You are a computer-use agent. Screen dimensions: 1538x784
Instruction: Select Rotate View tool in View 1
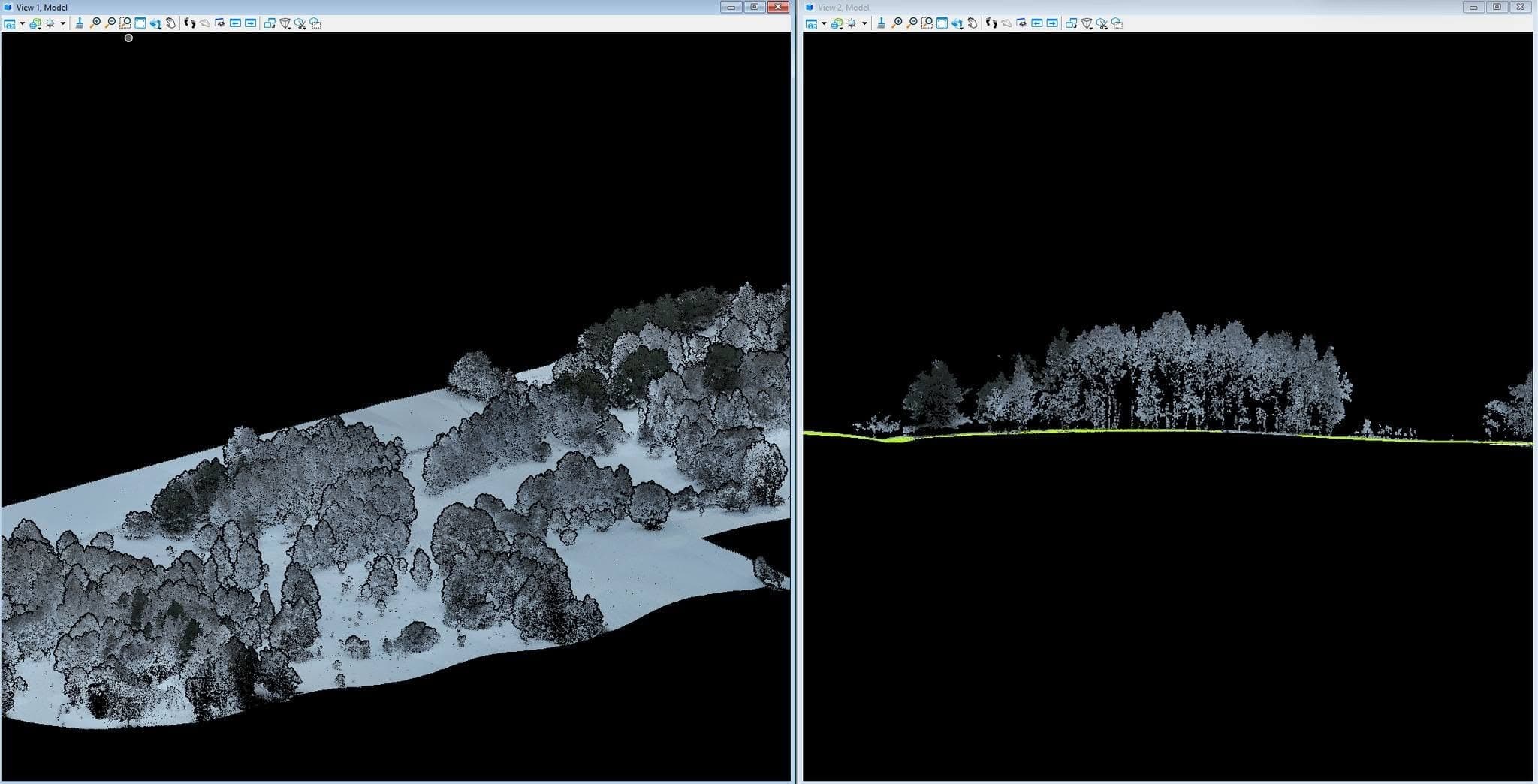155,23
